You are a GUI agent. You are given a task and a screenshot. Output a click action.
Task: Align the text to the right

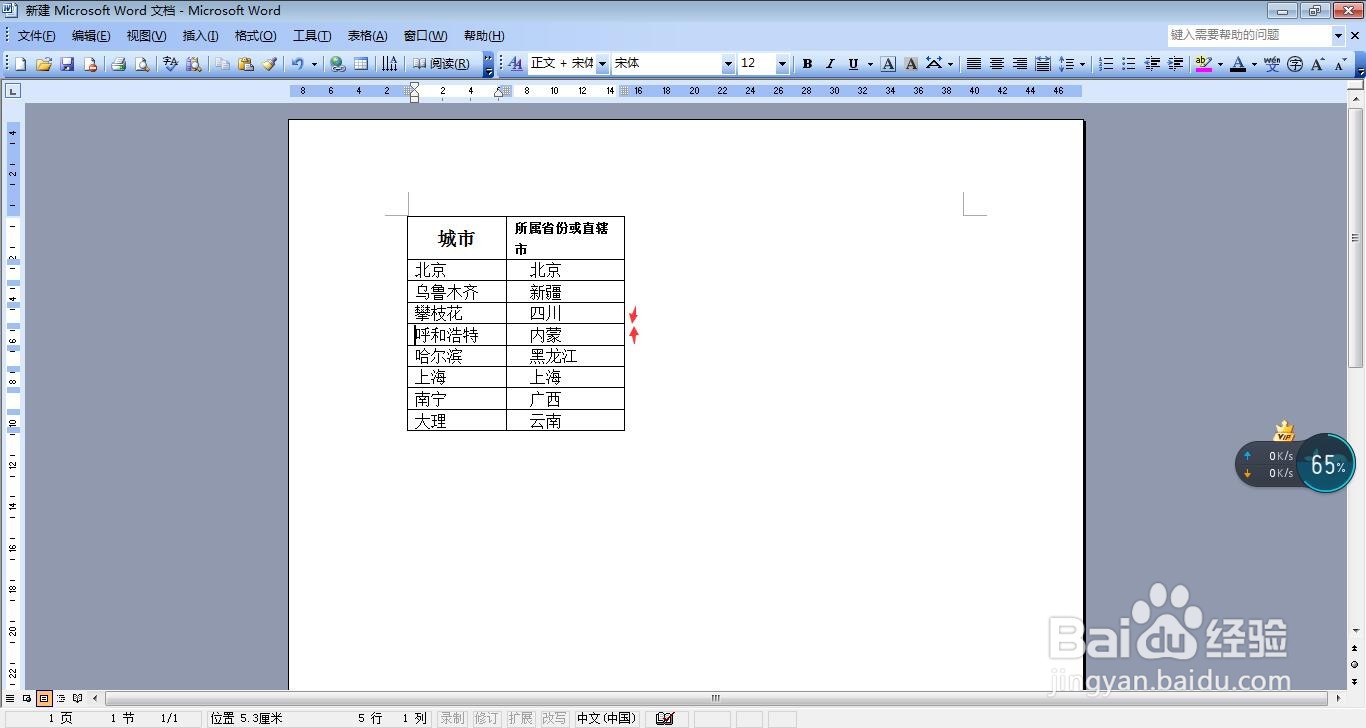(1020, 64)
